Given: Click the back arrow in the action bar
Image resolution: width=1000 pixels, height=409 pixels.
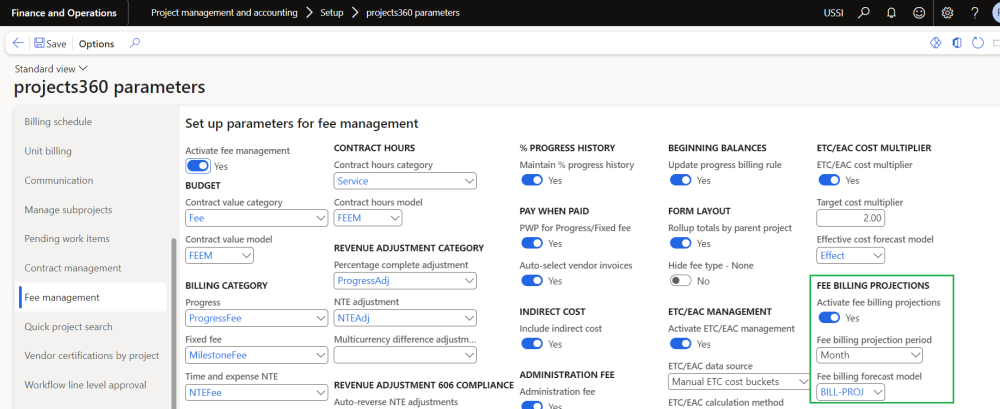Looking at the screenshot, I should point(18,44).
